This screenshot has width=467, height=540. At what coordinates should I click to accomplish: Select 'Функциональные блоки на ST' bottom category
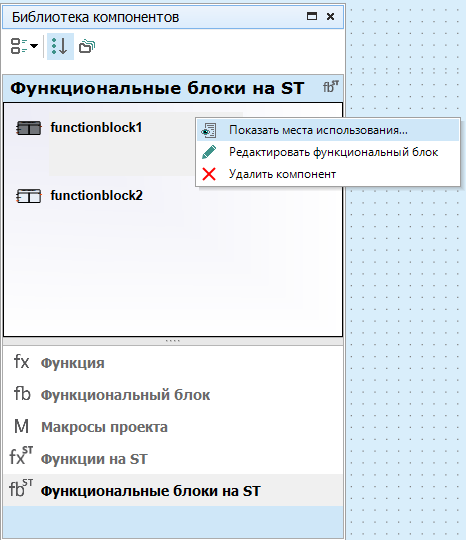(173, 490)
